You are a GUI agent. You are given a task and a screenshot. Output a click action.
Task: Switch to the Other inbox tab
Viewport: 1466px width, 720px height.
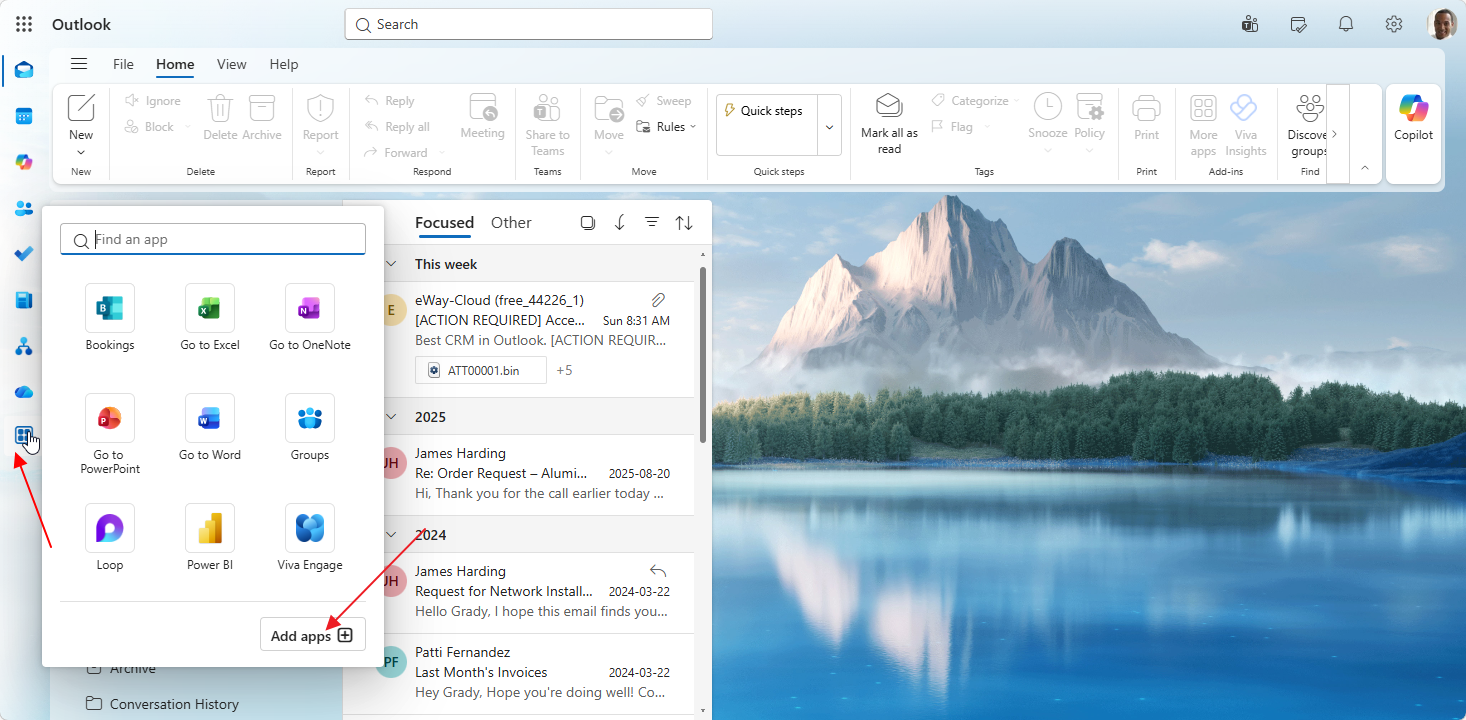[x=511, y=223]
